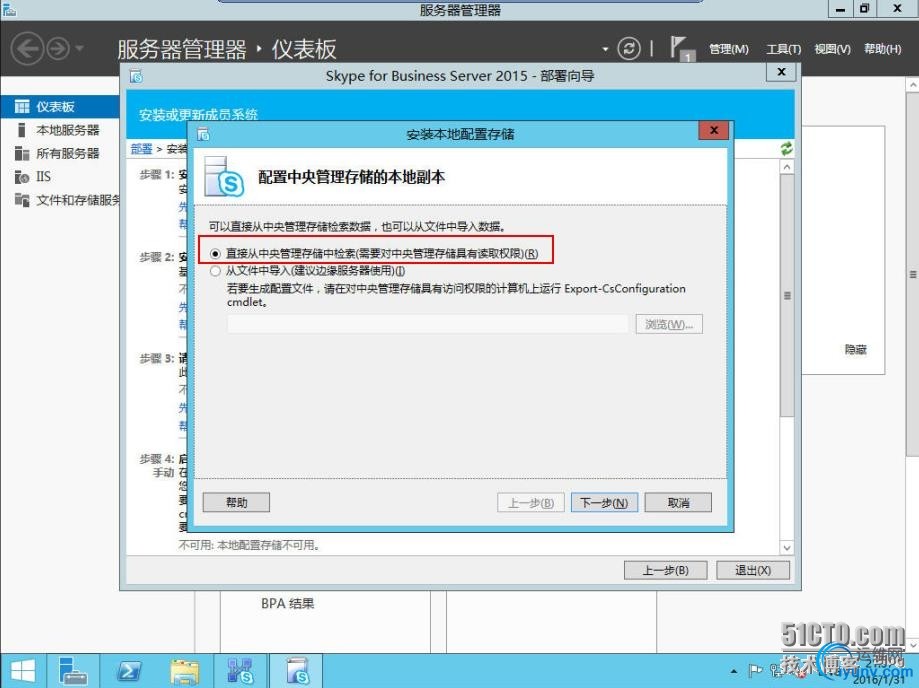Select direct retrieval from Central Management Store radio

click(215, 254)
